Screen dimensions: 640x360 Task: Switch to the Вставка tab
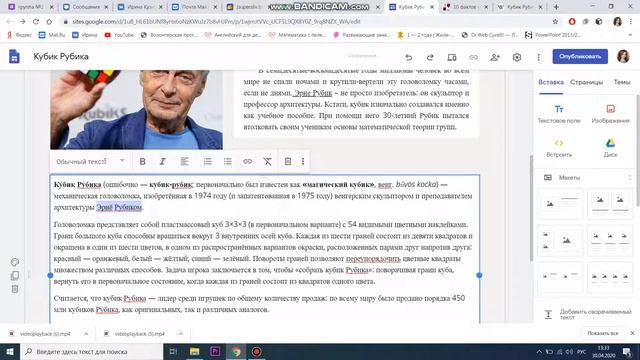coord(551,82)
